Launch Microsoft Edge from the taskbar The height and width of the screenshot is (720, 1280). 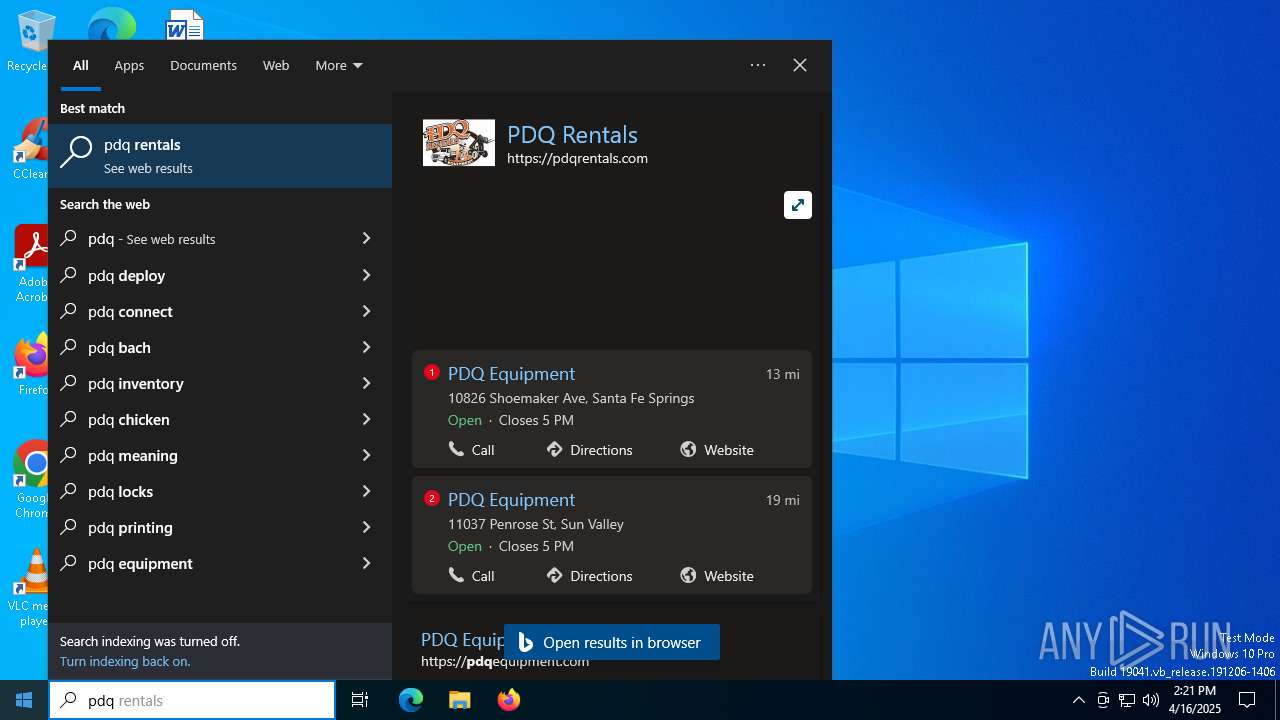[x=411, y=700]
